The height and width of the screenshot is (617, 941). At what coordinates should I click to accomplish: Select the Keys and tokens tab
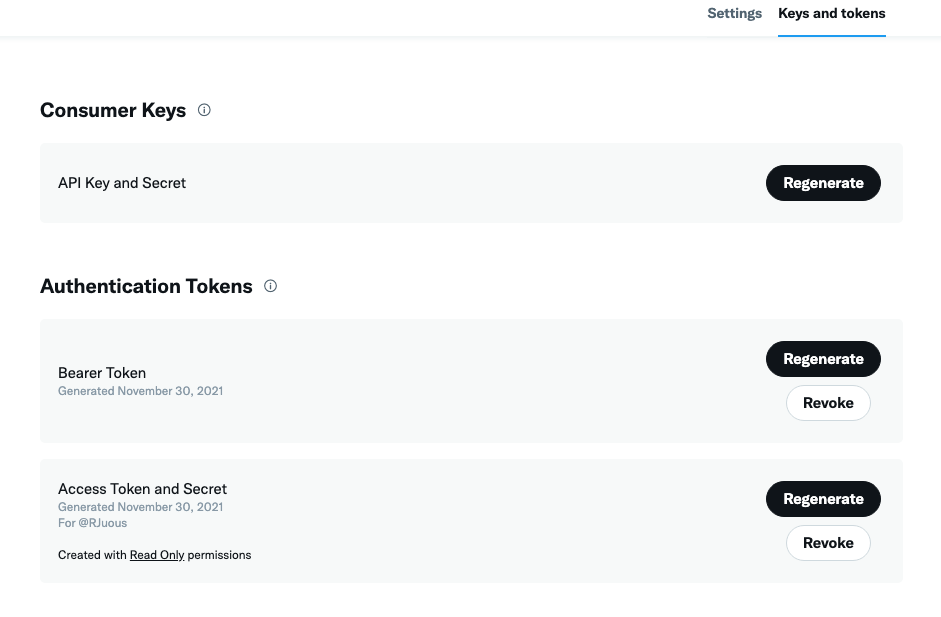pyautogui.click(x=831, y=14)
